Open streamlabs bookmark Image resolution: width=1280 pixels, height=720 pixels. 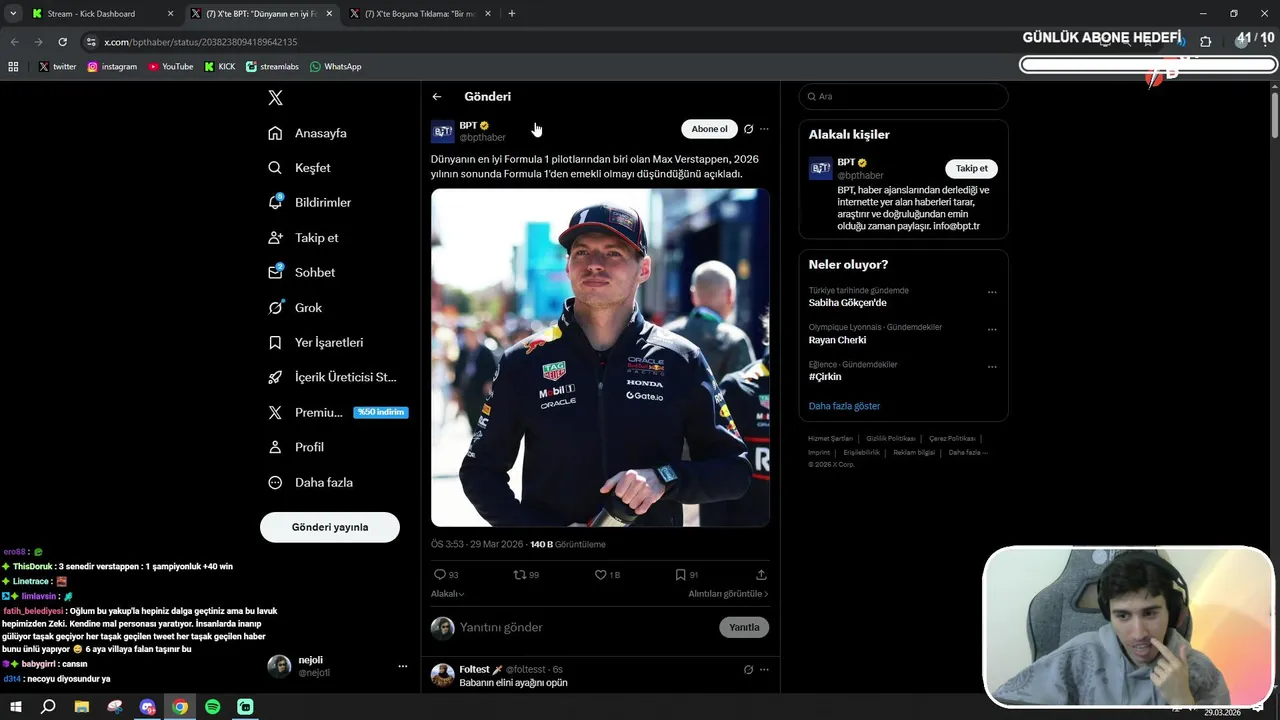(x=272, y=67)
